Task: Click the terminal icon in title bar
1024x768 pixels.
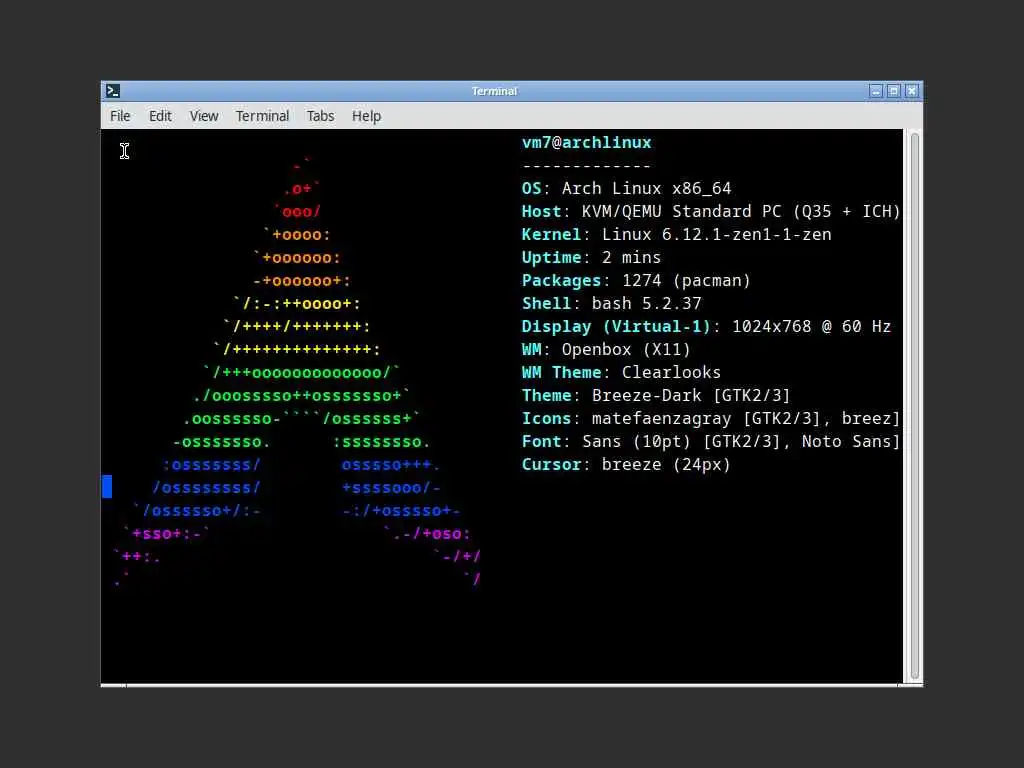Action: pyautogui.click(x=113, y=91)
